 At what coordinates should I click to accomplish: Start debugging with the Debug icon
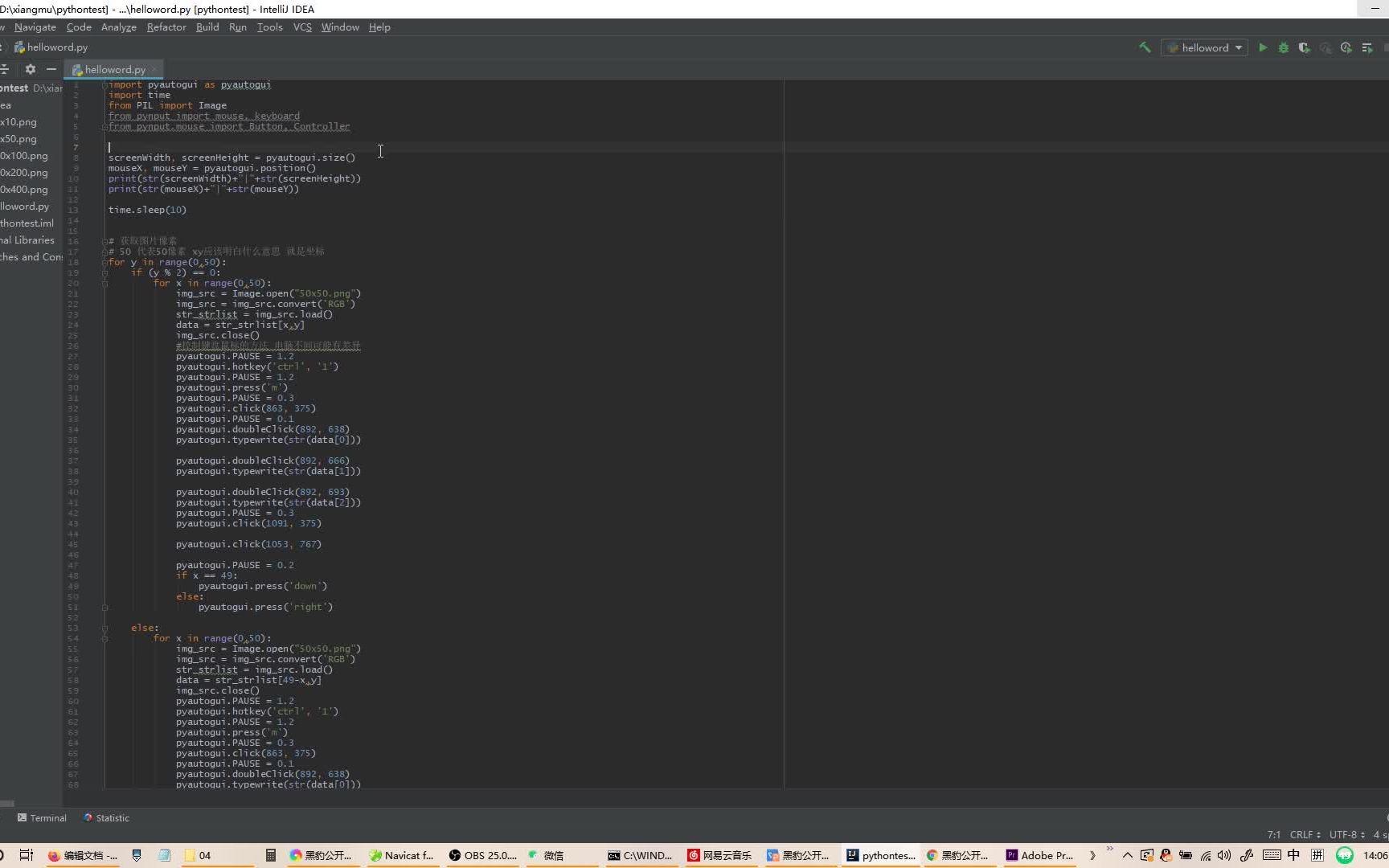pyautogui.click(x=1283, y=47)
